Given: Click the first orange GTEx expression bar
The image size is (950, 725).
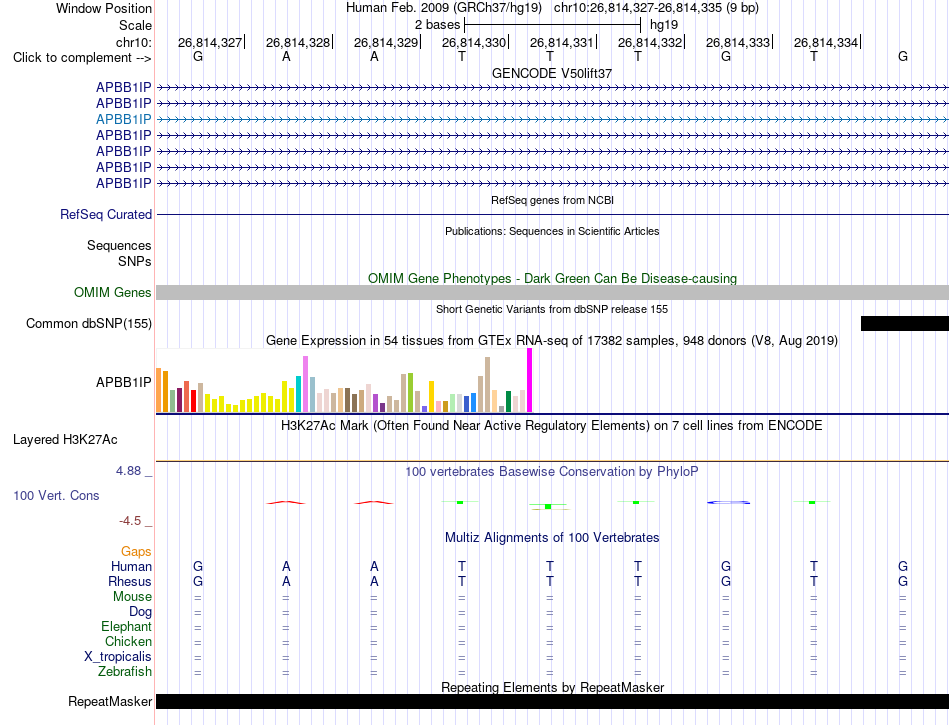Looking at the screenshot, I should 159,390.
